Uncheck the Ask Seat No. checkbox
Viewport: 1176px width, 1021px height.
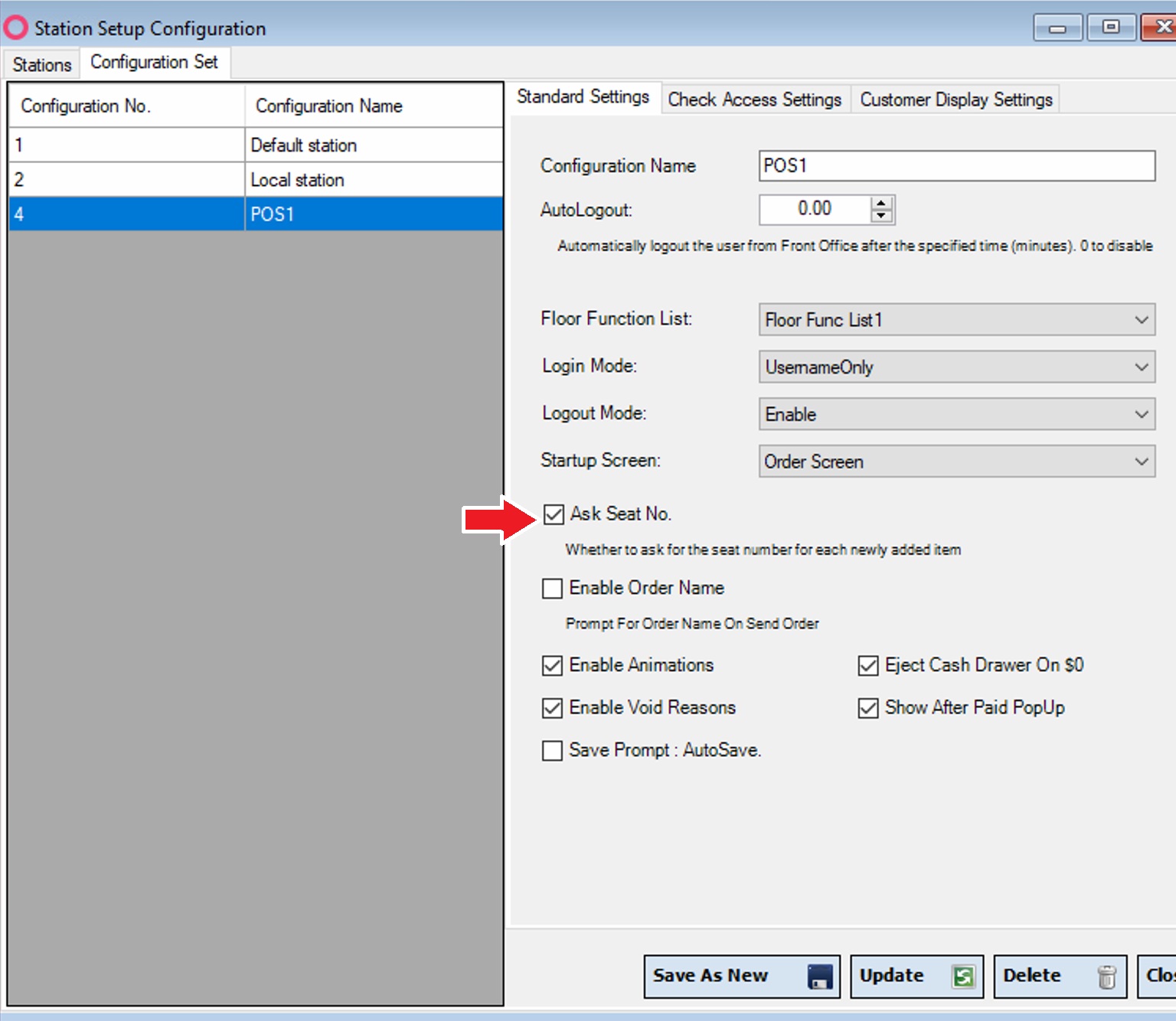tap(554, 514)
